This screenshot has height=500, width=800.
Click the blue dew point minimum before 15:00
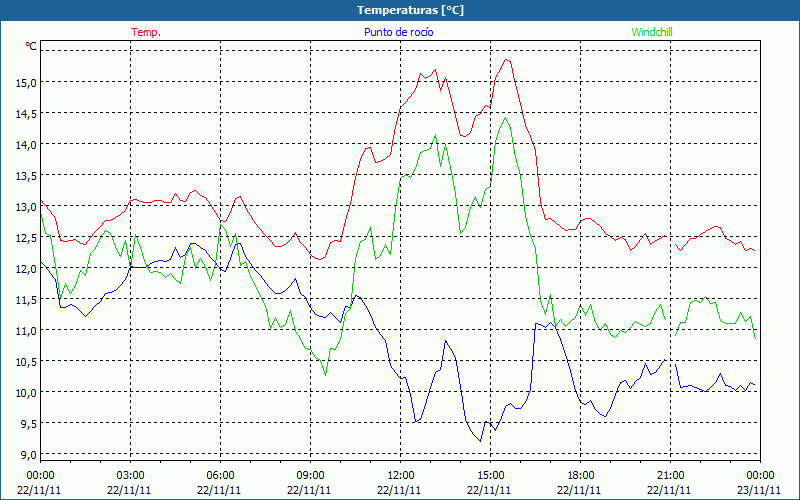point(480,441)
